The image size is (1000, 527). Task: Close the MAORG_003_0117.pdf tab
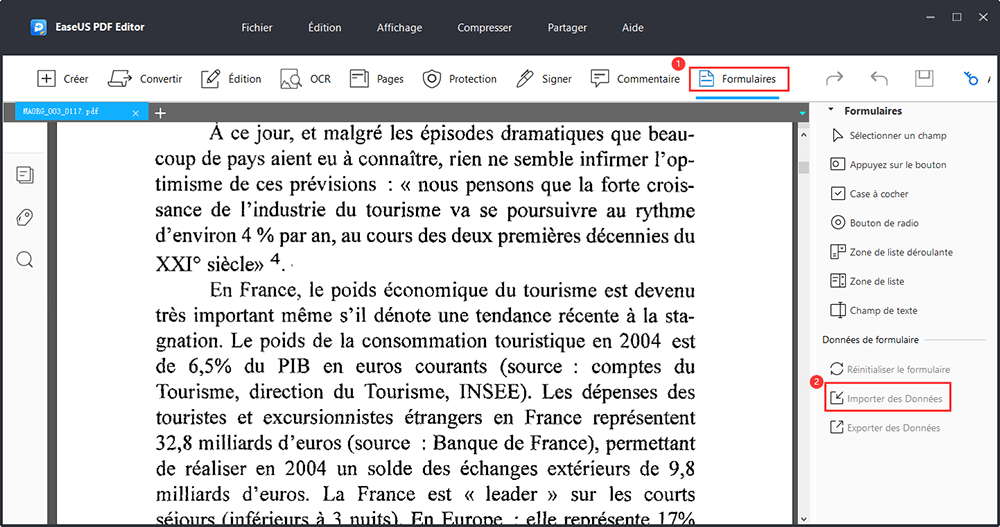tap(135, 113)
